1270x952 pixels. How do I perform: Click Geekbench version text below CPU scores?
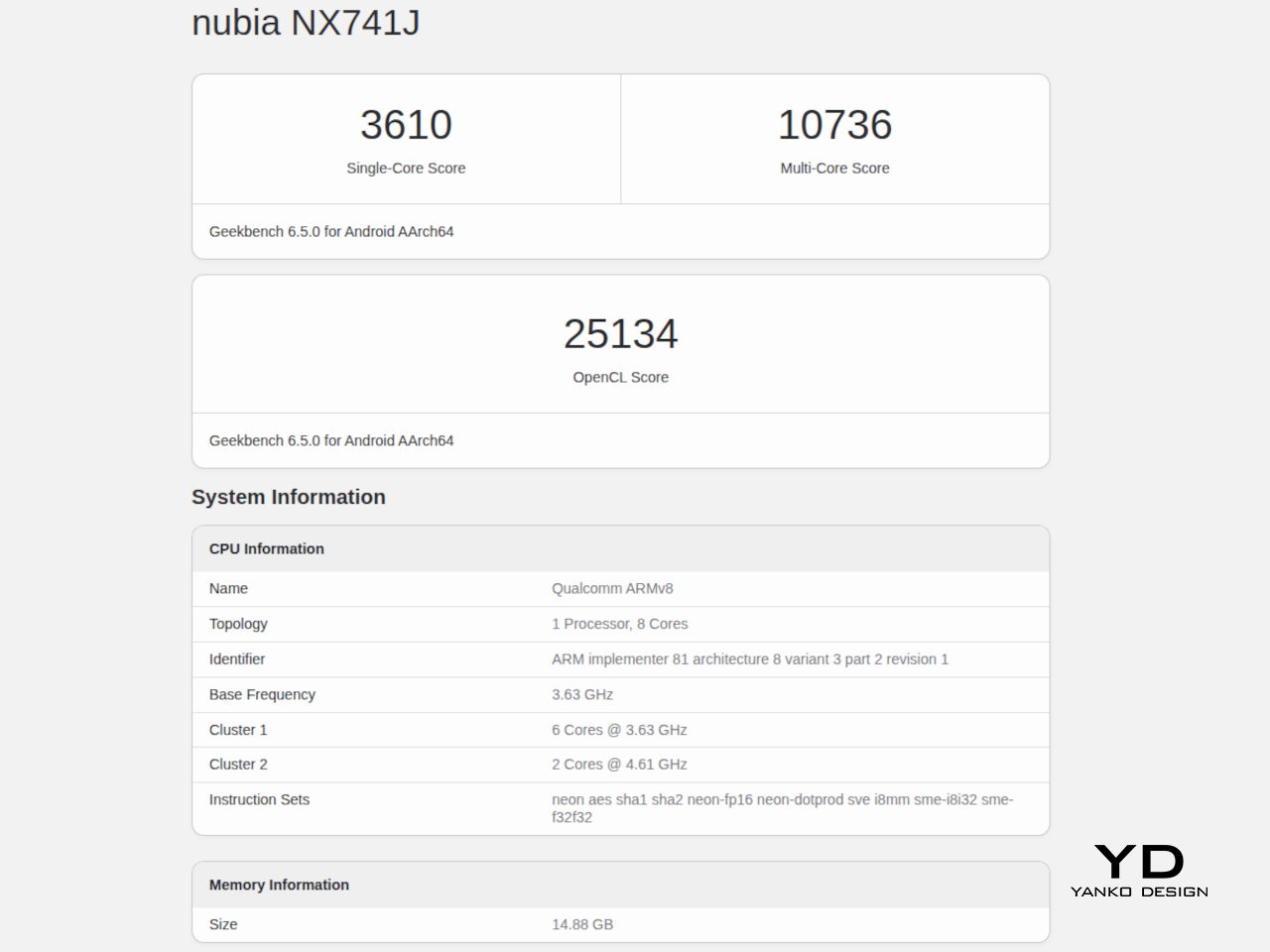click(x=331, y=232)
